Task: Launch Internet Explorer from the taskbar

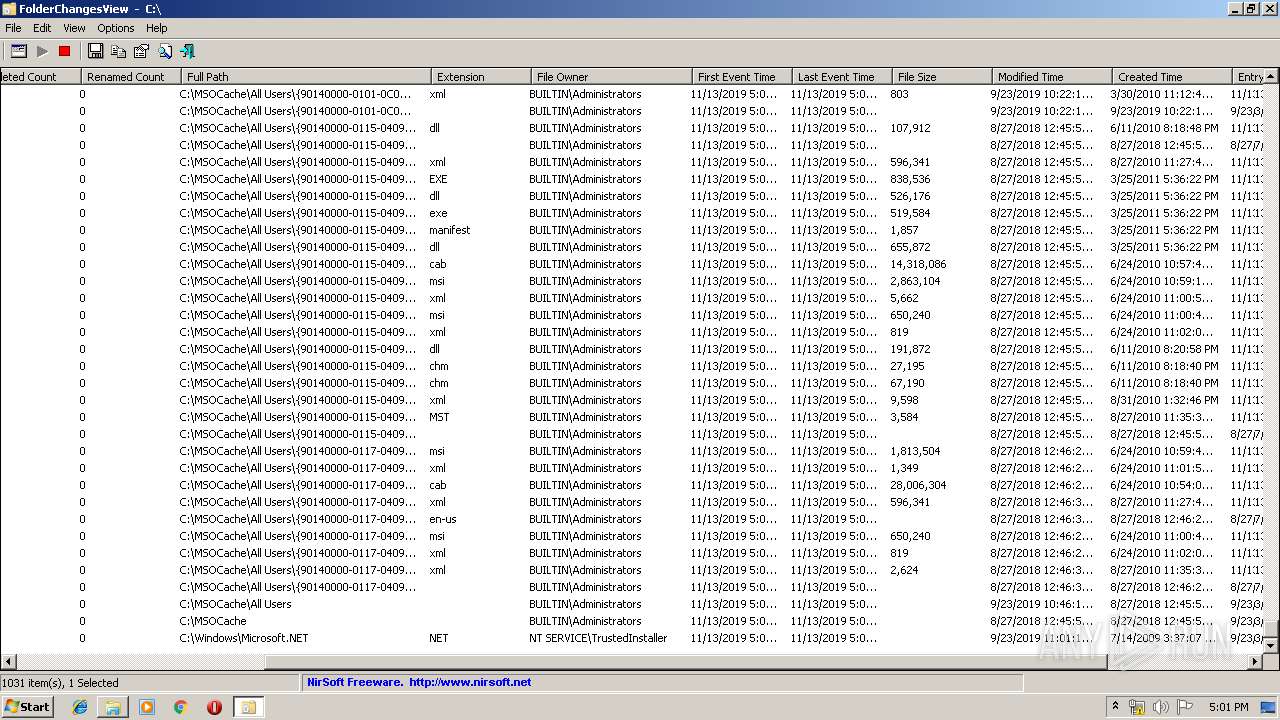Action: click(x=80, y=707)
